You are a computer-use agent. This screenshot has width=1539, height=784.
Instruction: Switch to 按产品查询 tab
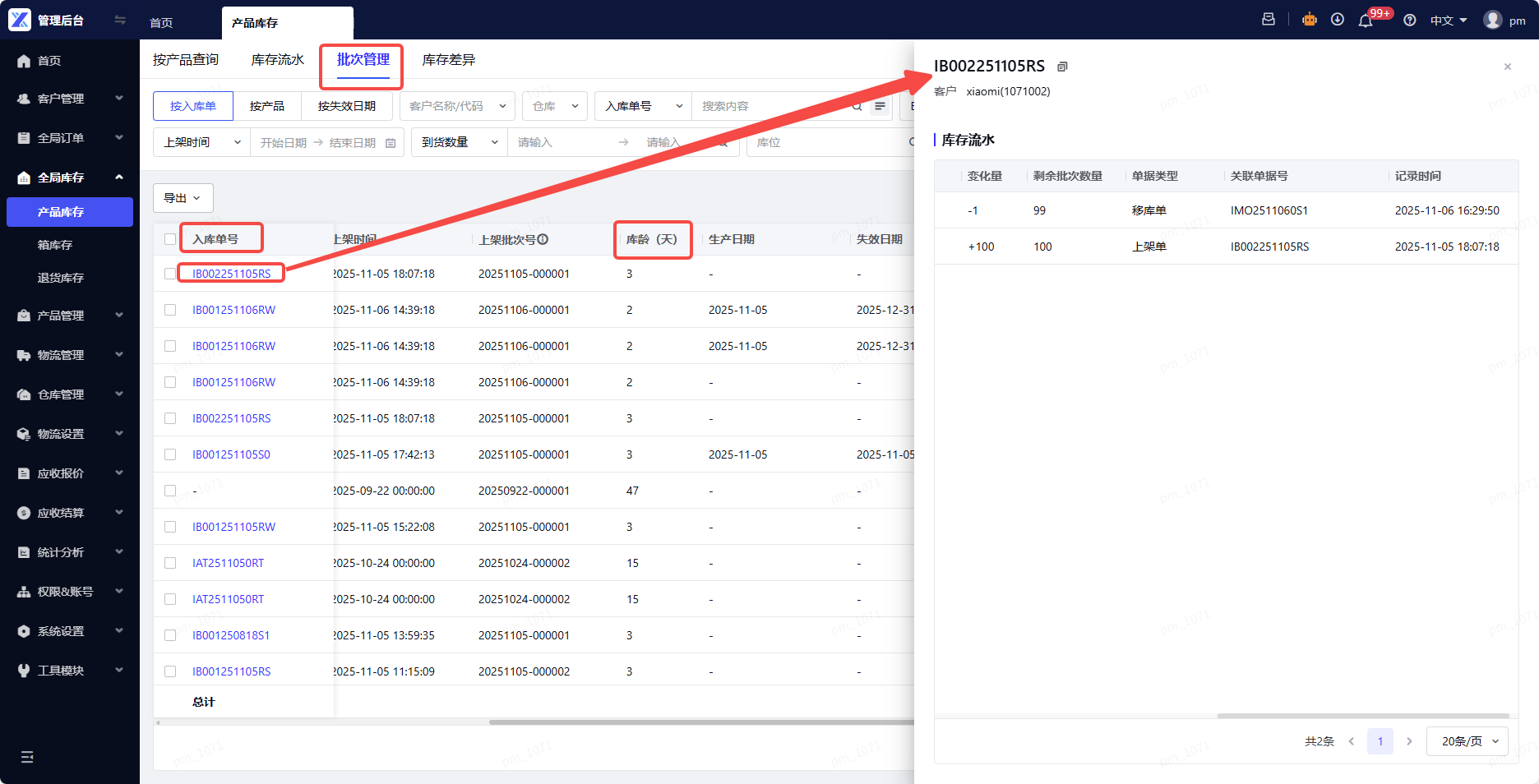coord(186,60)
